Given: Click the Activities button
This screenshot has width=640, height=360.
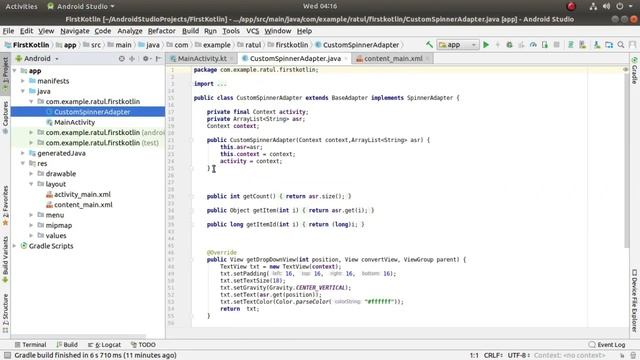Looking at the screenshot, I should (21, 6).
